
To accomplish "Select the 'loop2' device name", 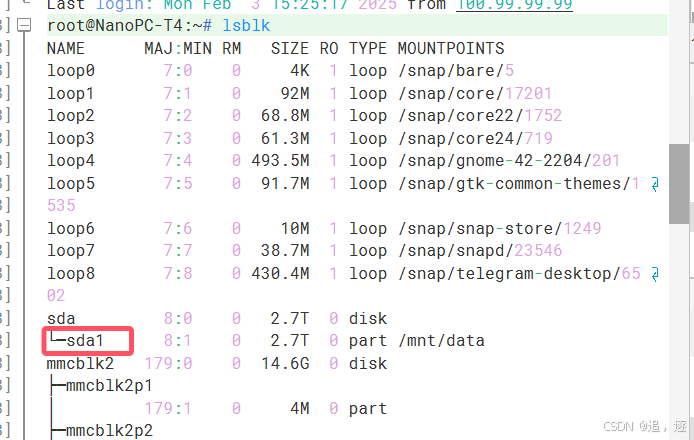I will tap(71, 116).
